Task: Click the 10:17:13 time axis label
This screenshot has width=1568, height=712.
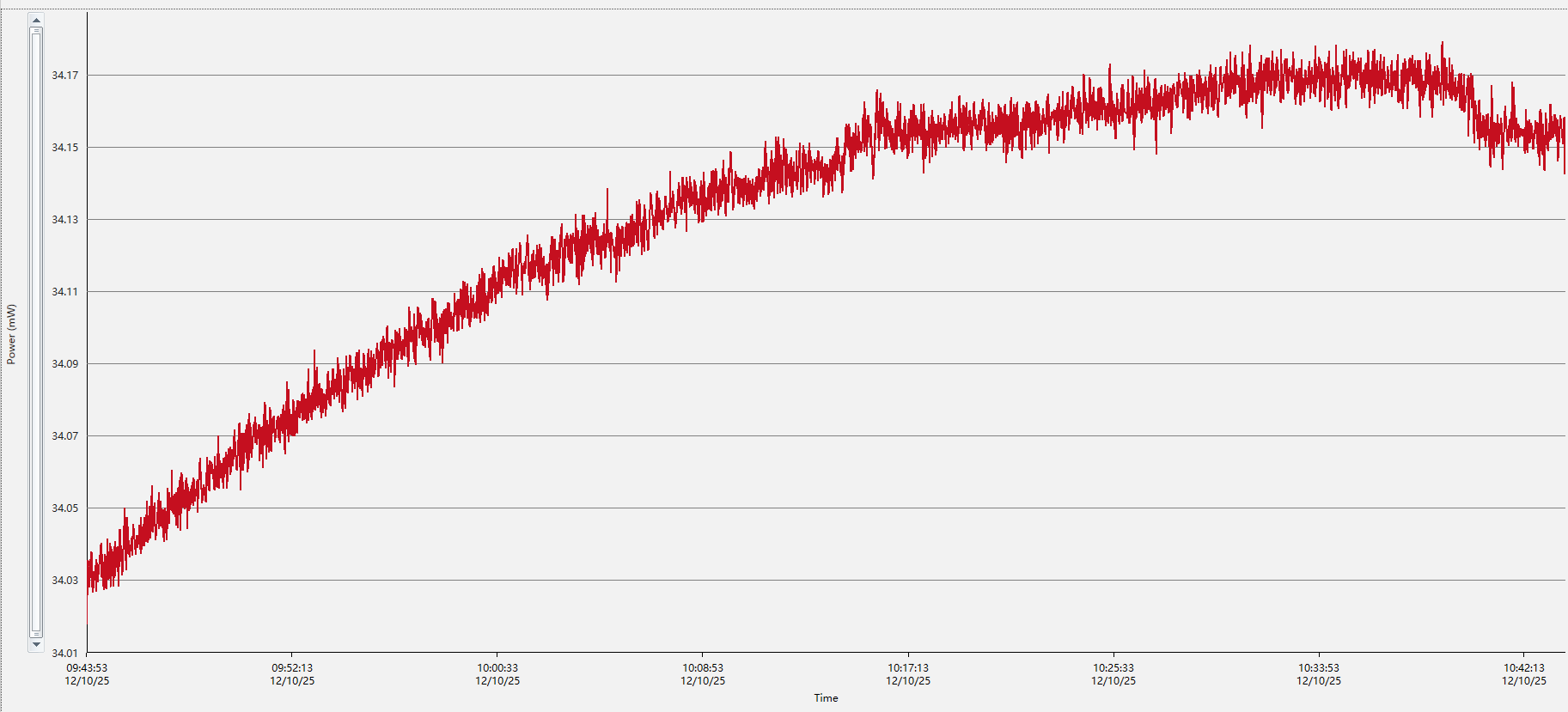Action: tap(908, 668)
